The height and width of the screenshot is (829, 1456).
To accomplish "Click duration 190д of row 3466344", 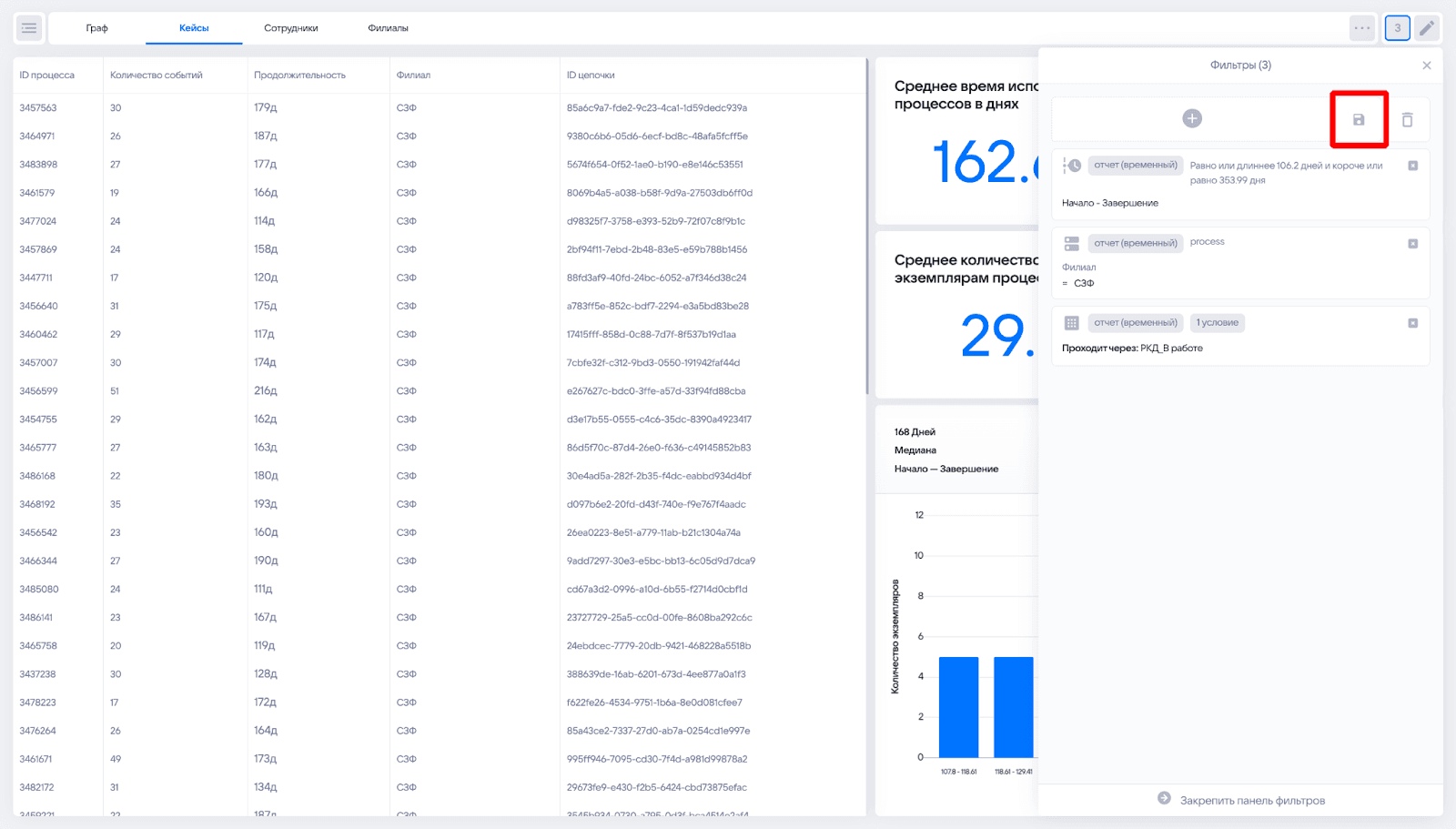I will coord(266,561).
